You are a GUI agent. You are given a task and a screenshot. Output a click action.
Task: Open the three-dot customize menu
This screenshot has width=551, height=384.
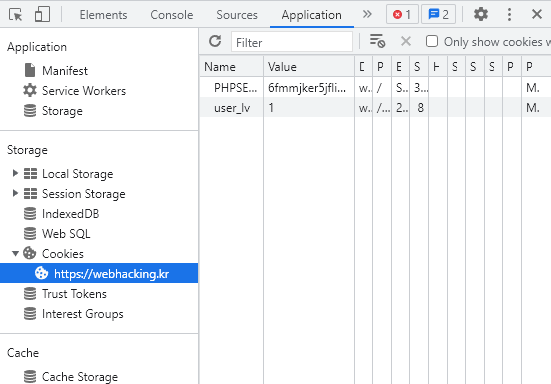pos(509,14)
